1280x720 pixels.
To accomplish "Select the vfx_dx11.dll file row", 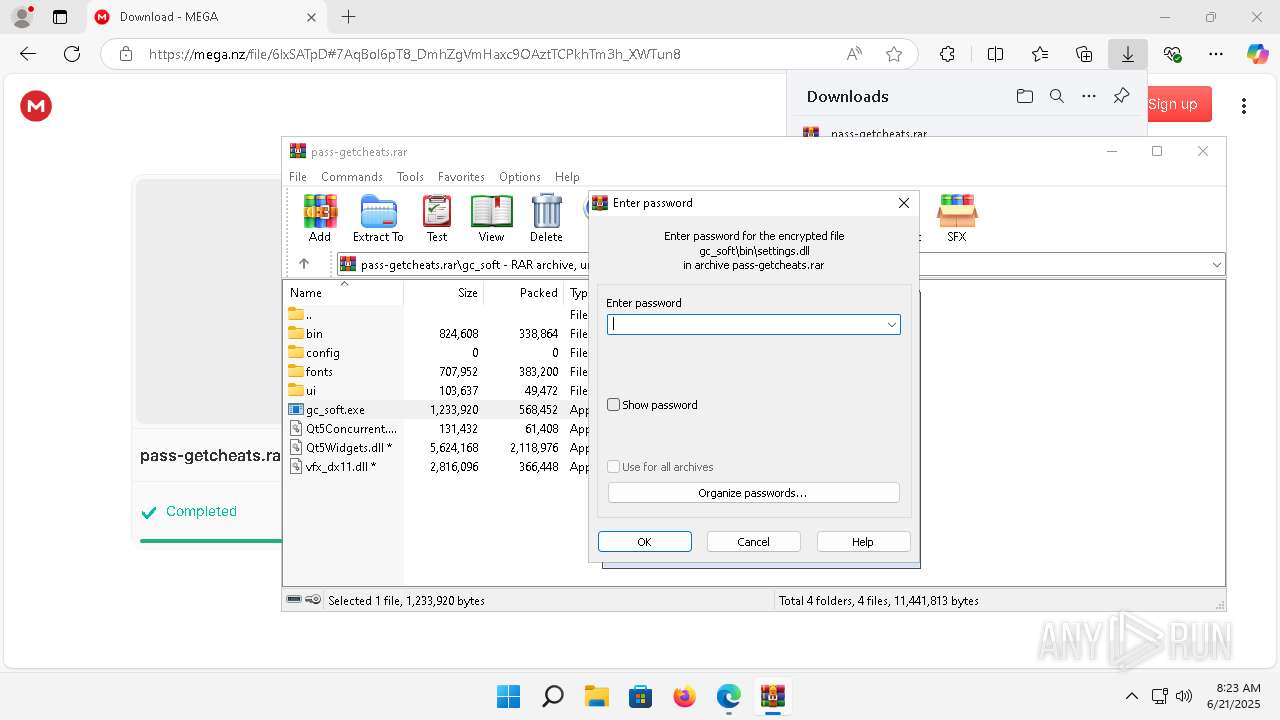I will (436, 467).
